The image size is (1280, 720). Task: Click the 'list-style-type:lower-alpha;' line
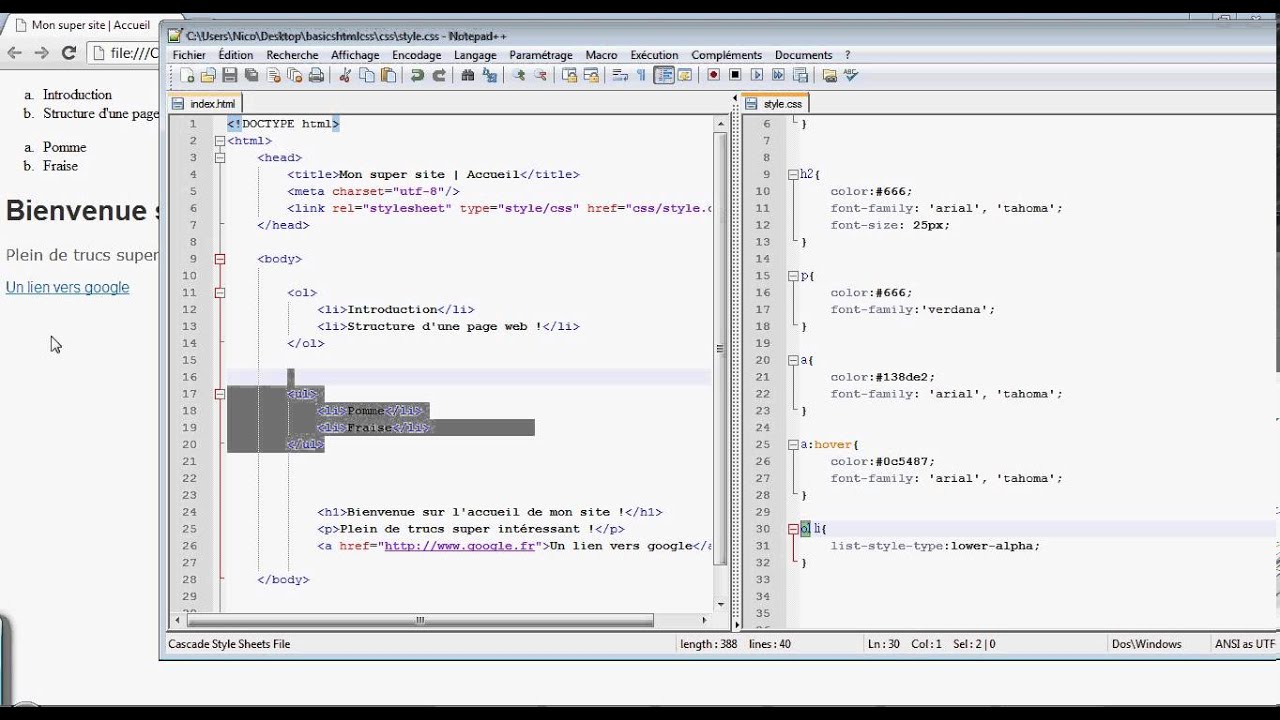coord(935,546)
